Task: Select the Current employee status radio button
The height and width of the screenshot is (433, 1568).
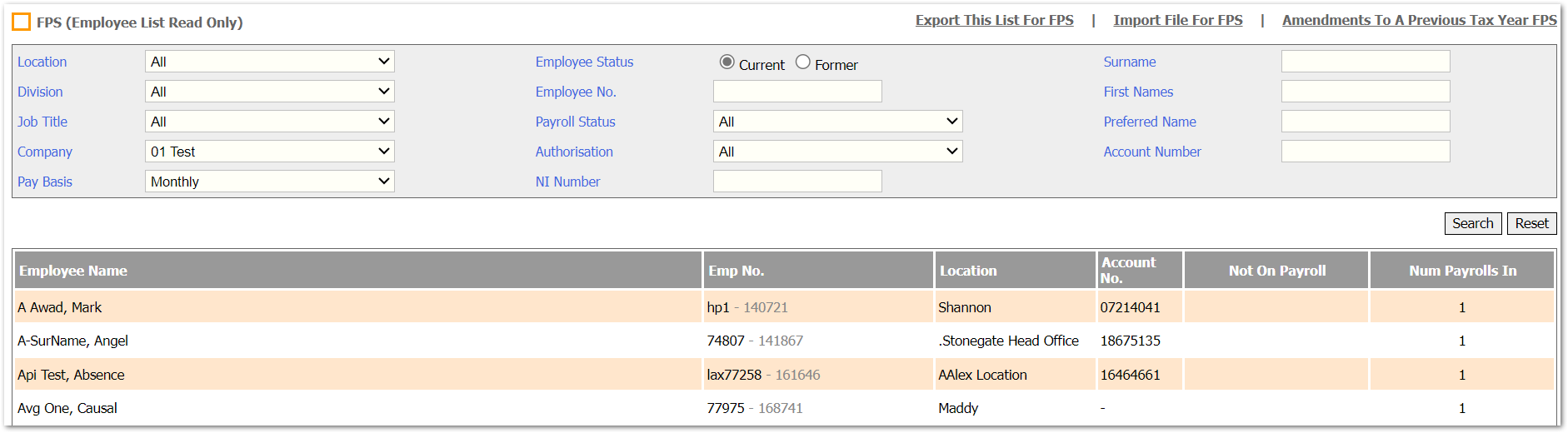Action: (727, 62)
